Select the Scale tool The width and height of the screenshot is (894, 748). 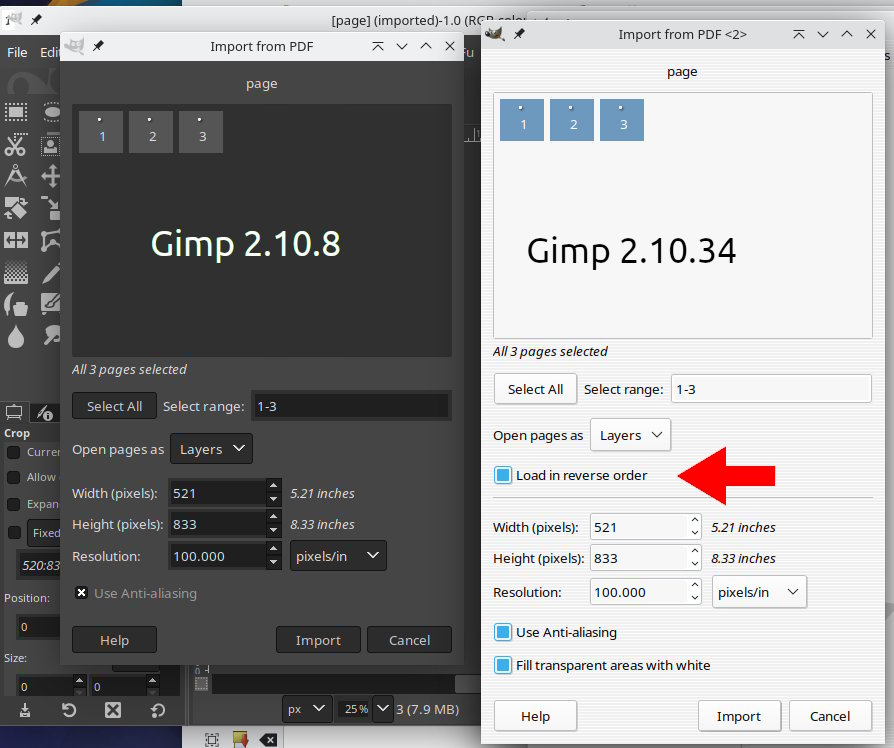(50, 208)
